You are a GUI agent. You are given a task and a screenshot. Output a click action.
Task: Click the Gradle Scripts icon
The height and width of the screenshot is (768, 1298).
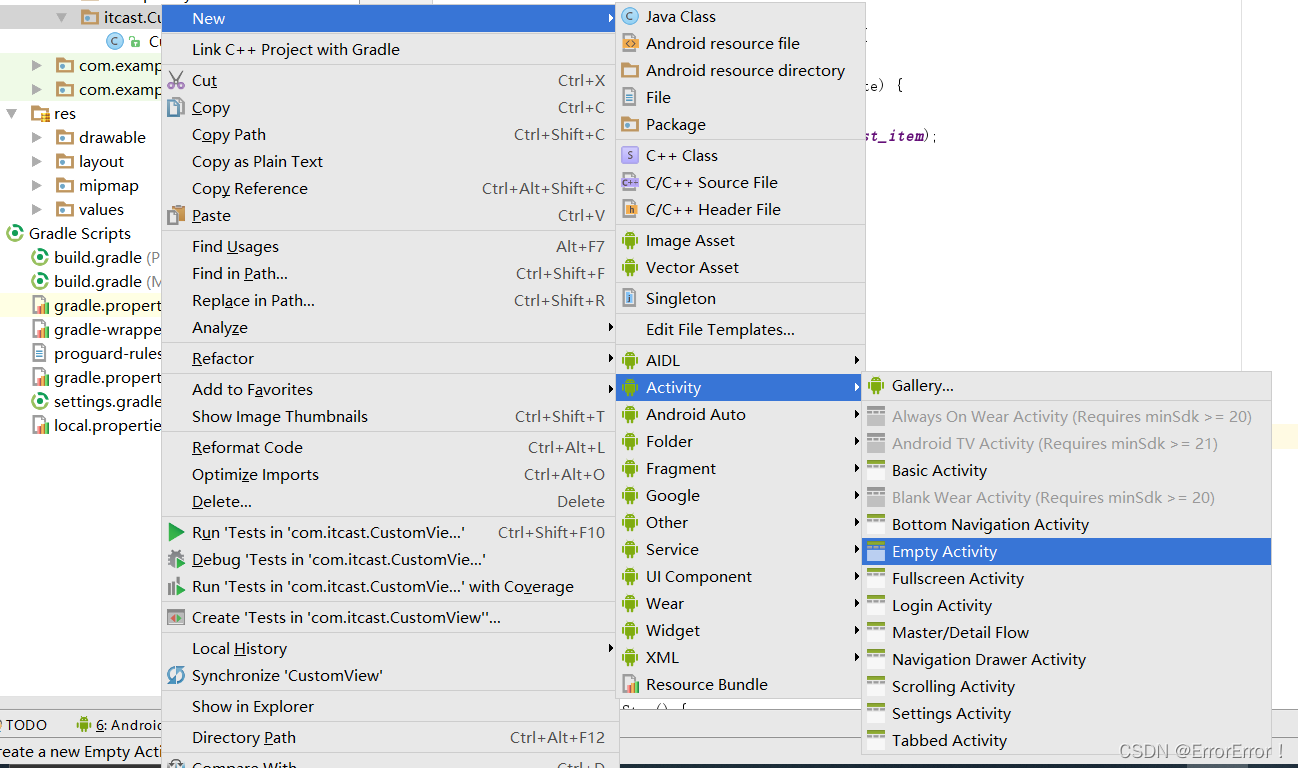[x=15, y=233]
